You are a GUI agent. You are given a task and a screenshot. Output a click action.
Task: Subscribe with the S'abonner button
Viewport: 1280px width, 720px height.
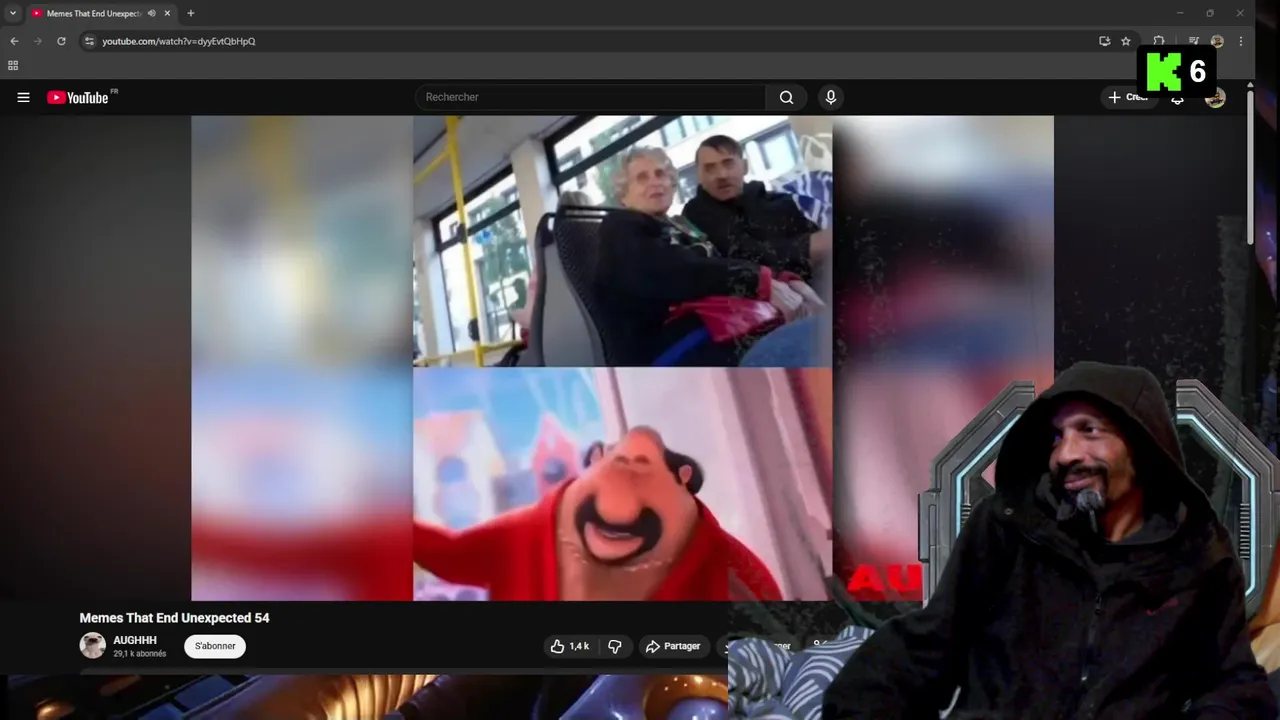pyautogui.click(x=215, y=646)
